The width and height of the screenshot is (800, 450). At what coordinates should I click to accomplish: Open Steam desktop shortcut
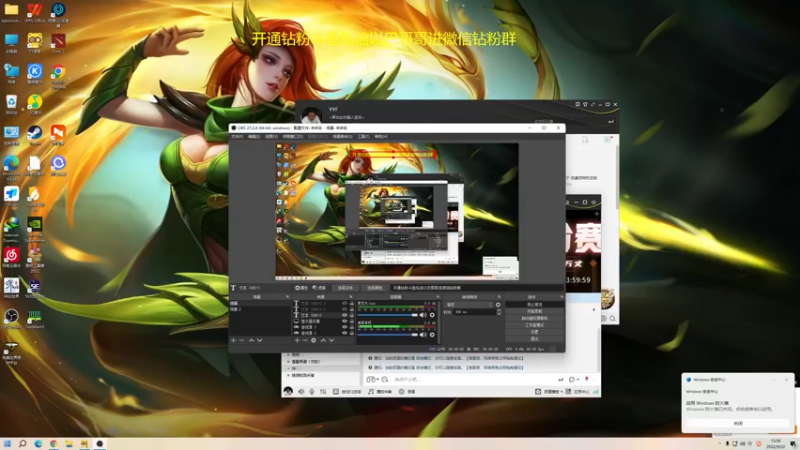(x=35, y=135)
